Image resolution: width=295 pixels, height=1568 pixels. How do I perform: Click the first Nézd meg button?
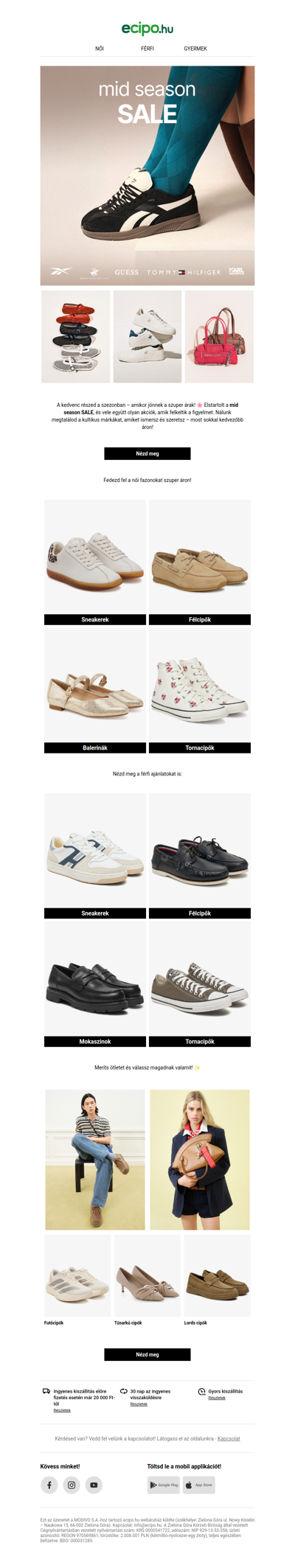(147, 453)
